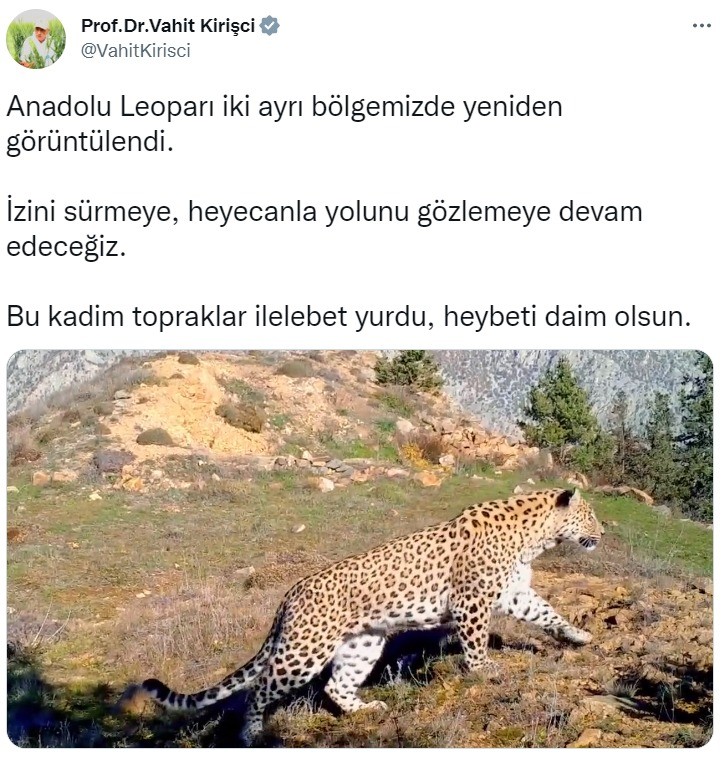Open the three-dot more options menu

click(701, 26)
